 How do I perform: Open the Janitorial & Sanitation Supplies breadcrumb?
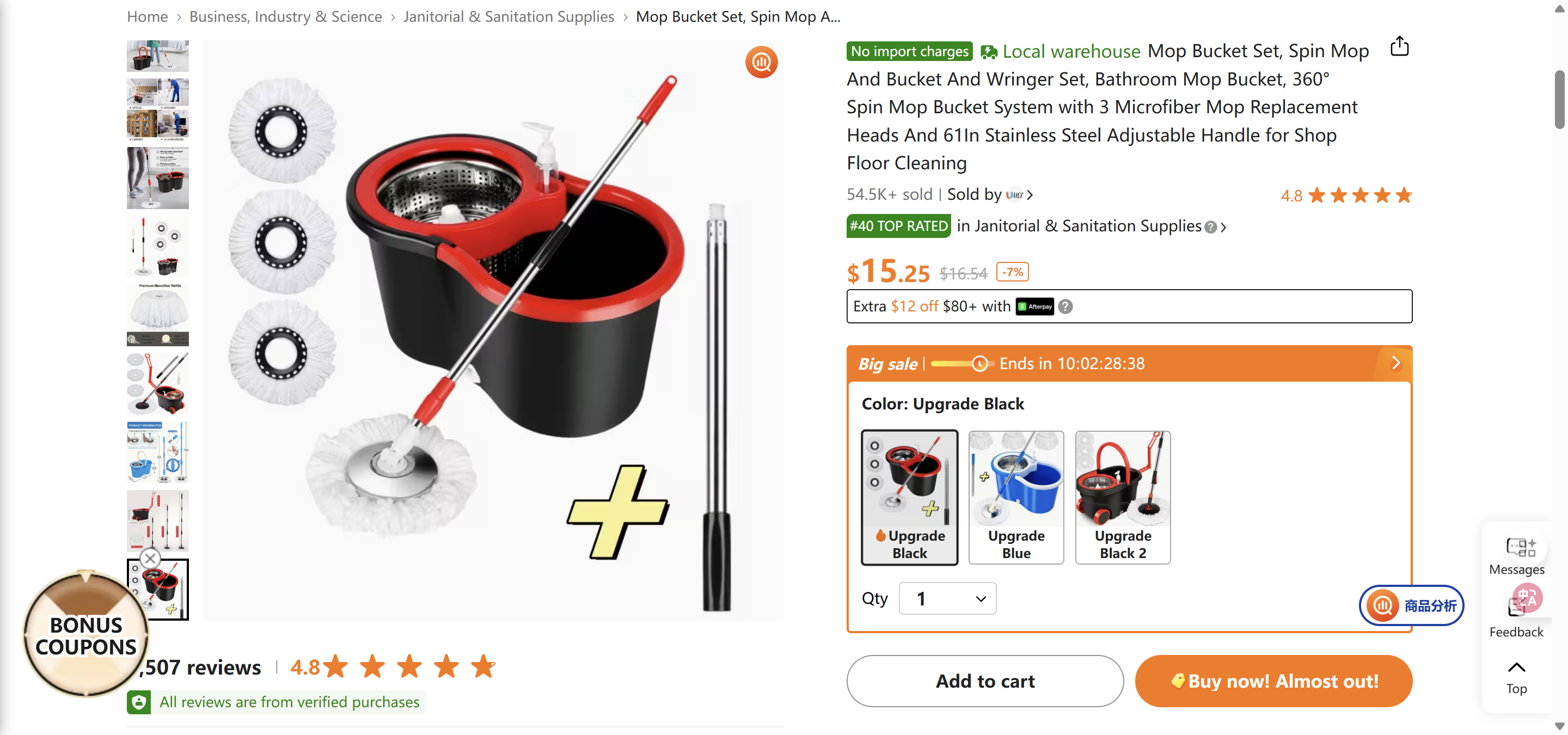[509, 16]
